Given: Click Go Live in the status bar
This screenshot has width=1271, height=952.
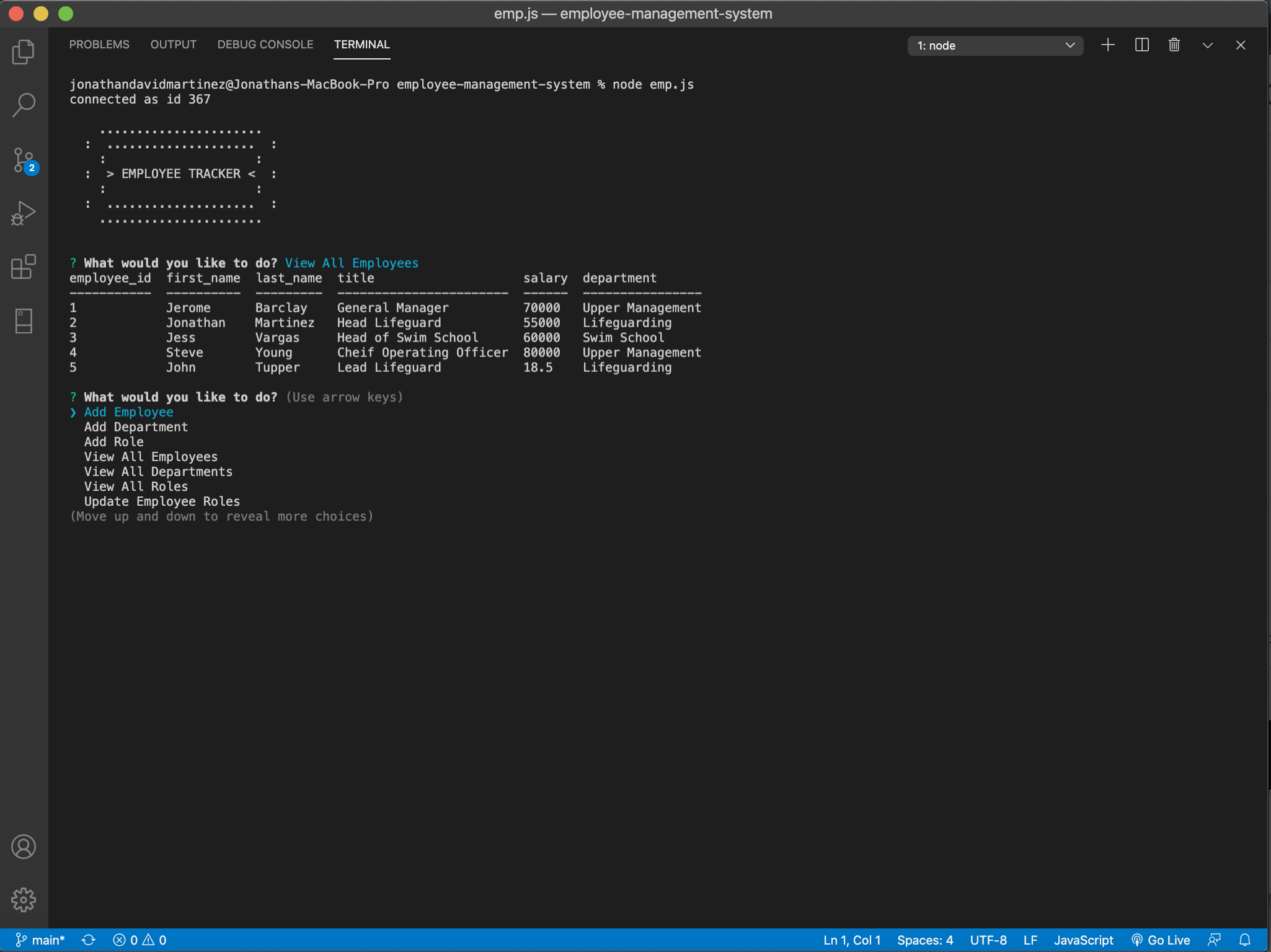Looking at the screenshot, I should [1161, 940].
